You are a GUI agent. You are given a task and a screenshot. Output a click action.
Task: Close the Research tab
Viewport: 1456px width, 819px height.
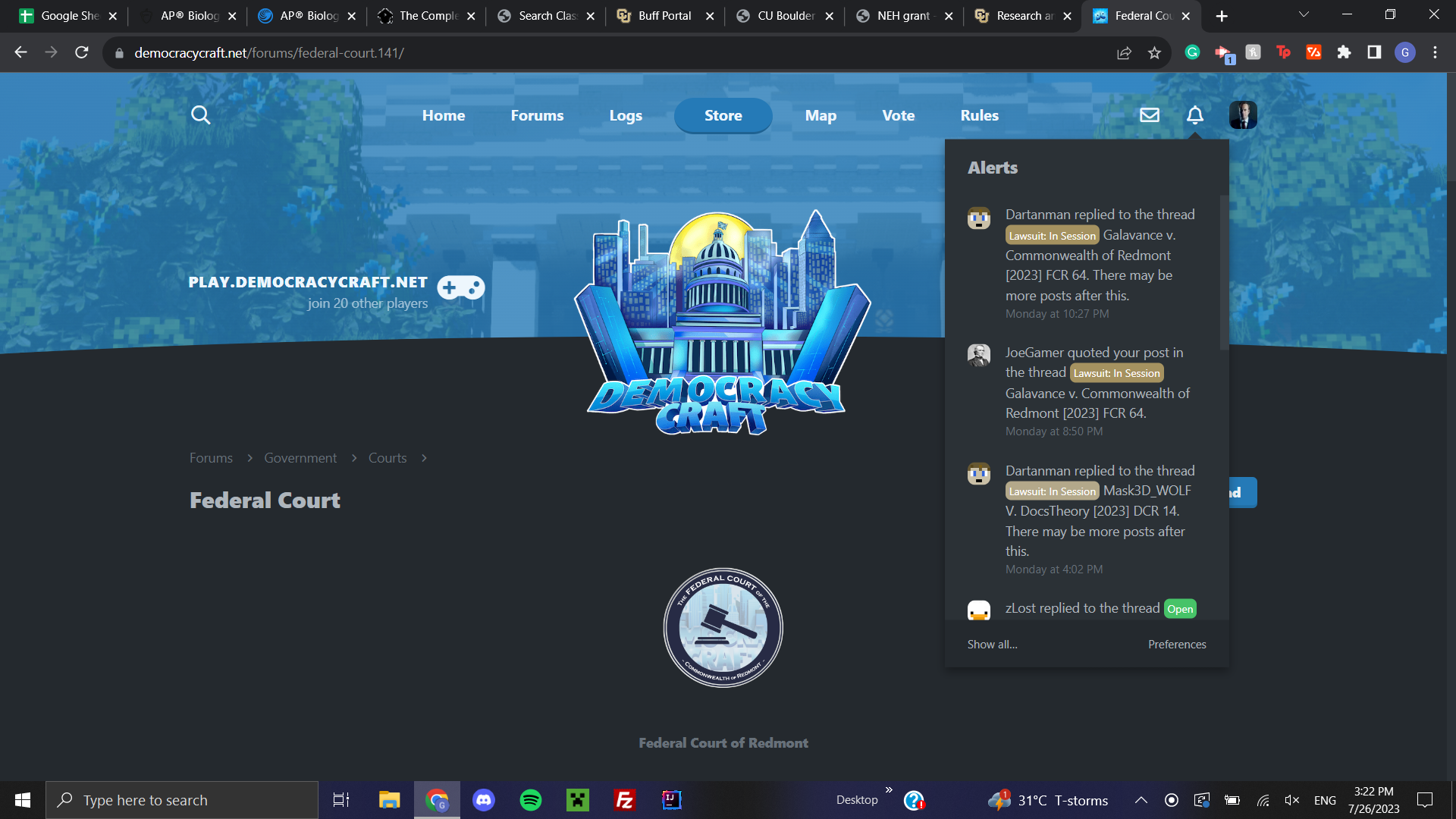click(1067, 16)
